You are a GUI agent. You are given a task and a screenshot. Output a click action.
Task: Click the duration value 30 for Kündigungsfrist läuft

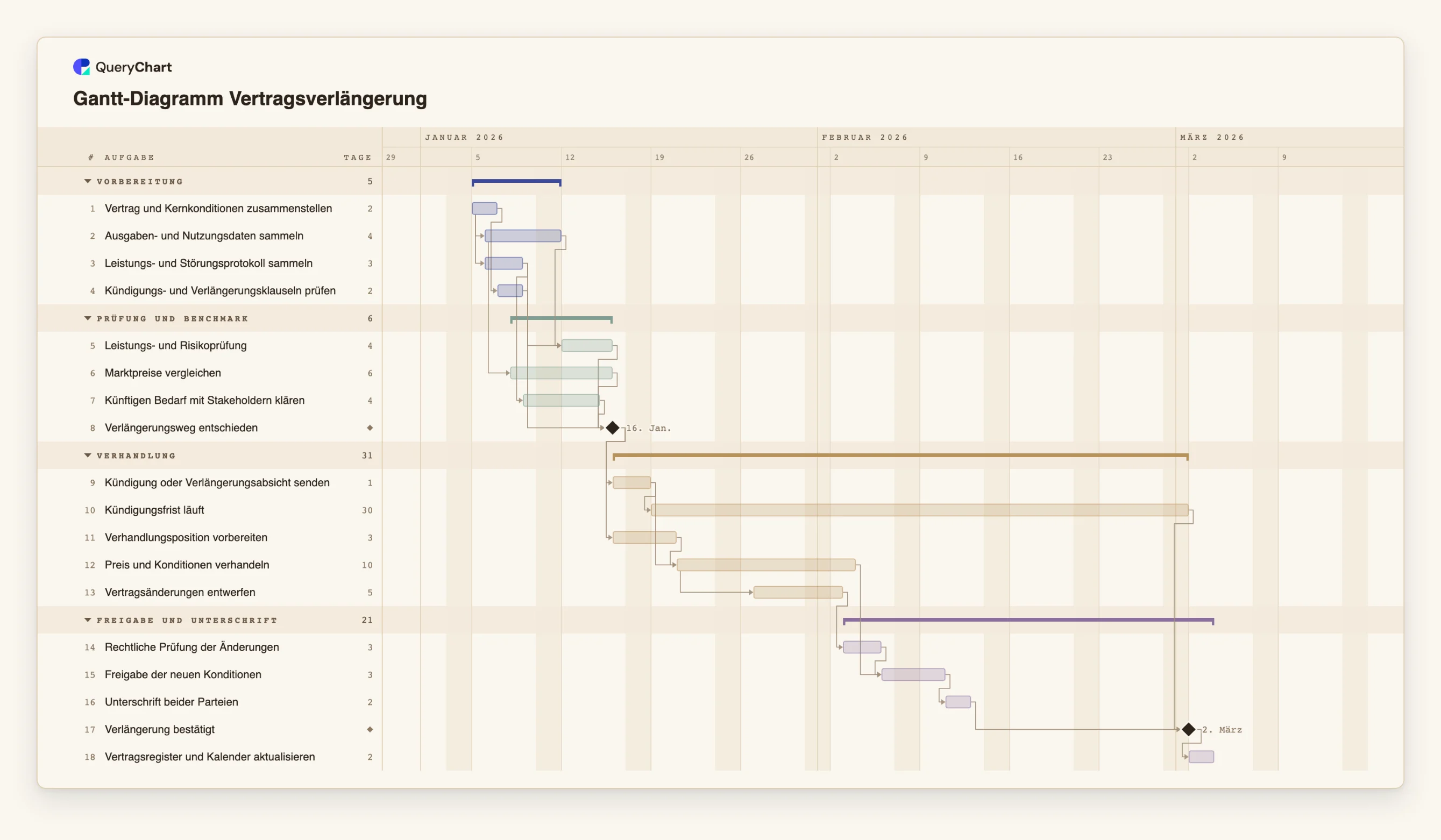(x=367, y=510)
